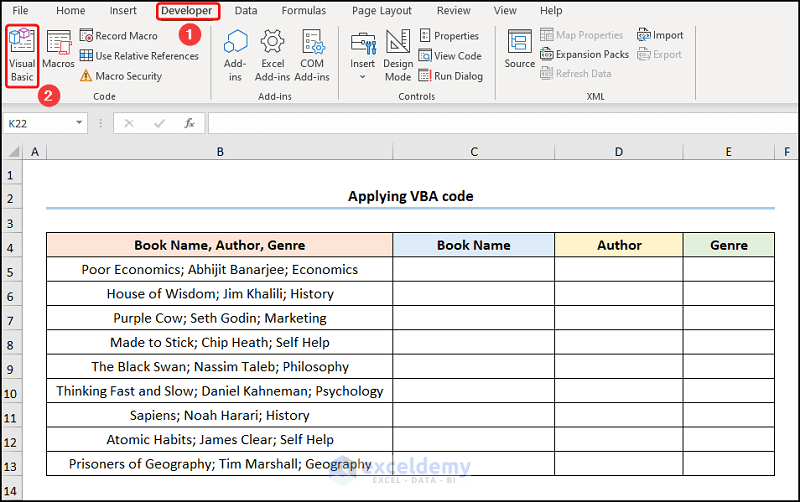Switch to the Home tab
Image resolution: width=800 pixels, height=502 pixels.
tap(70, 11)
